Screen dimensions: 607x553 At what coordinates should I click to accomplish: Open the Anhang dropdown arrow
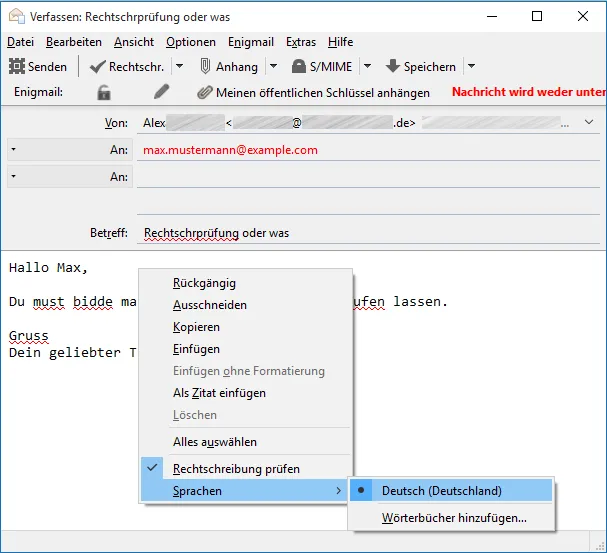click(x=273, y=66)
